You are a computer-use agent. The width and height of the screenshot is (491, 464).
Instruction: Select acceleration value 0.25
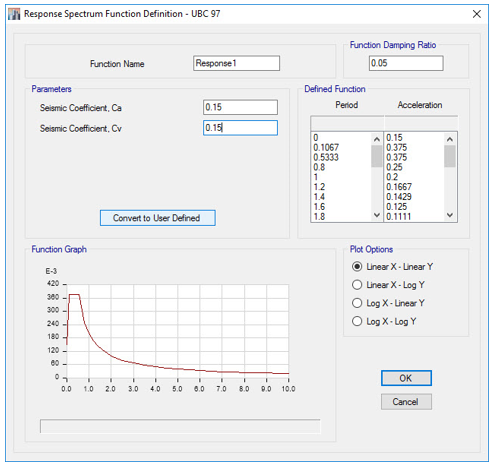click(394, 167)
